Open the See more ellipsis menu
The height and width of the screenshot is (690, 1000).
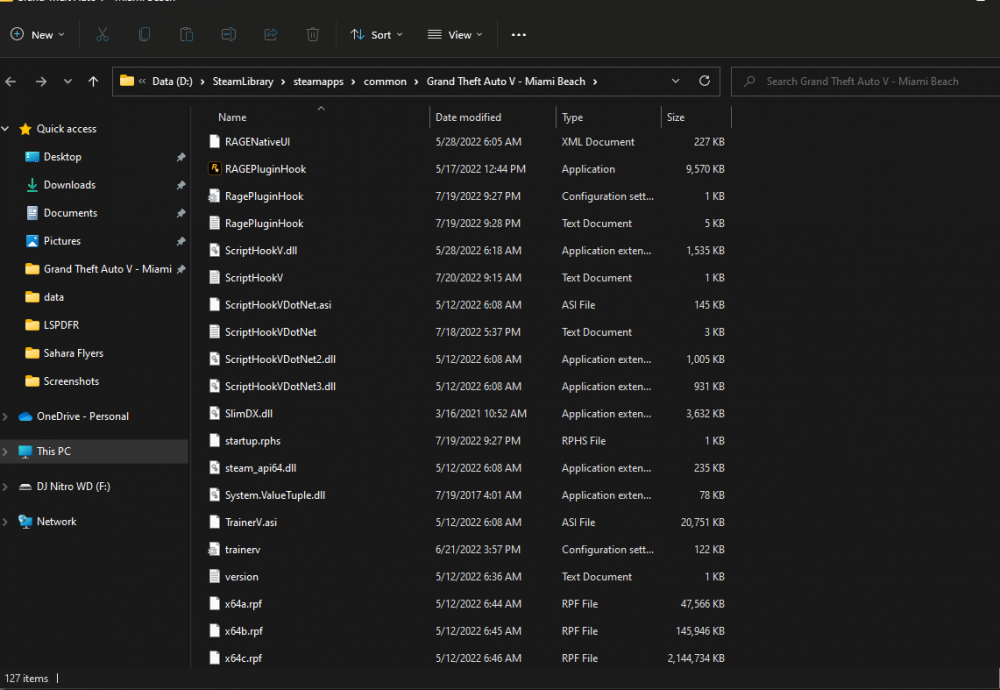click(x=518, y=34)
